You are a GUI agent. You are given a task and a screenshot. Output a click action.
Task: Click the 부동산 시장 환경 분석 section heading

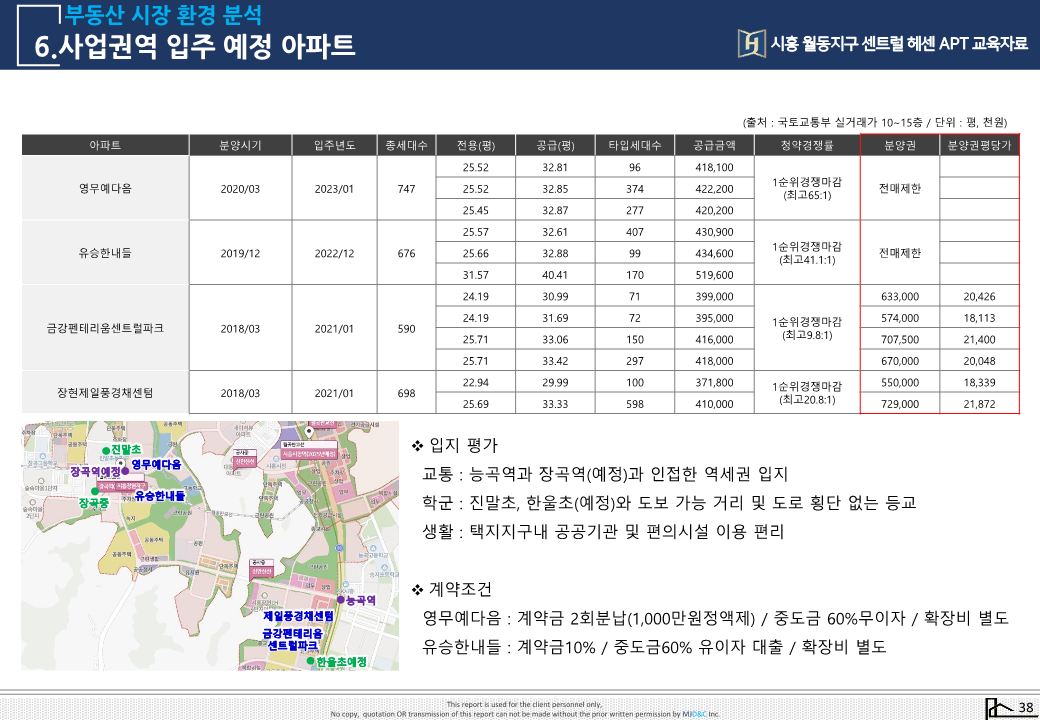(163, 15)
